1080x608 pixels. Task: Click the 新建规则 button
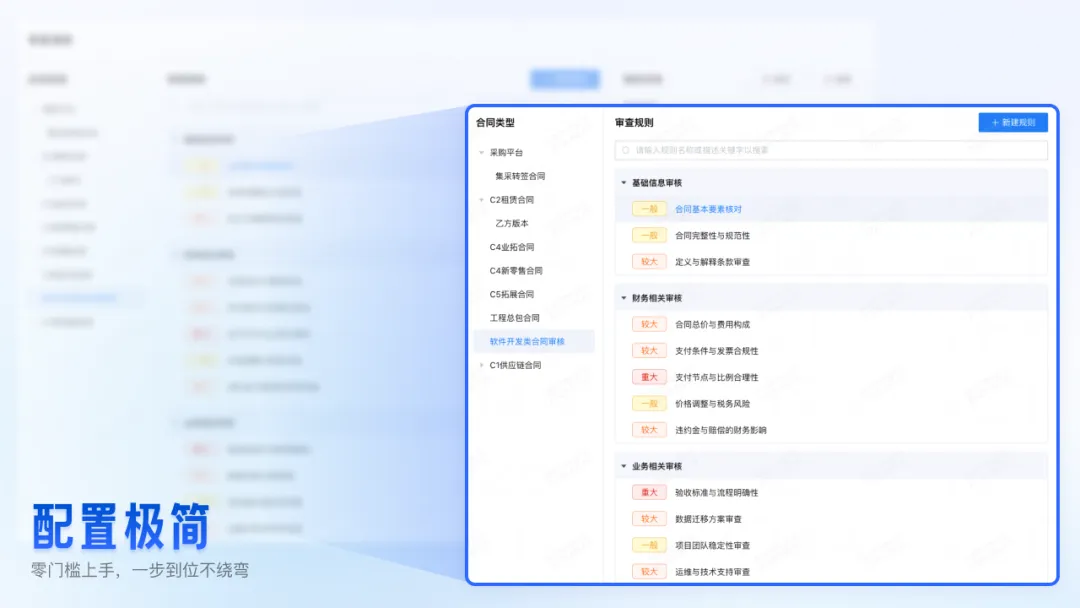pos(1011,121)
